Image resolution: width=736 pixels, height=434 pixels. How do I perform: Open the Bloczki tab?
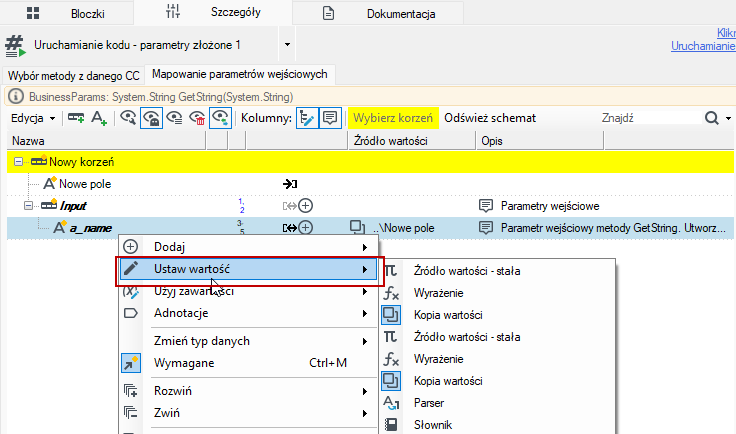click(x=67, y=13)
